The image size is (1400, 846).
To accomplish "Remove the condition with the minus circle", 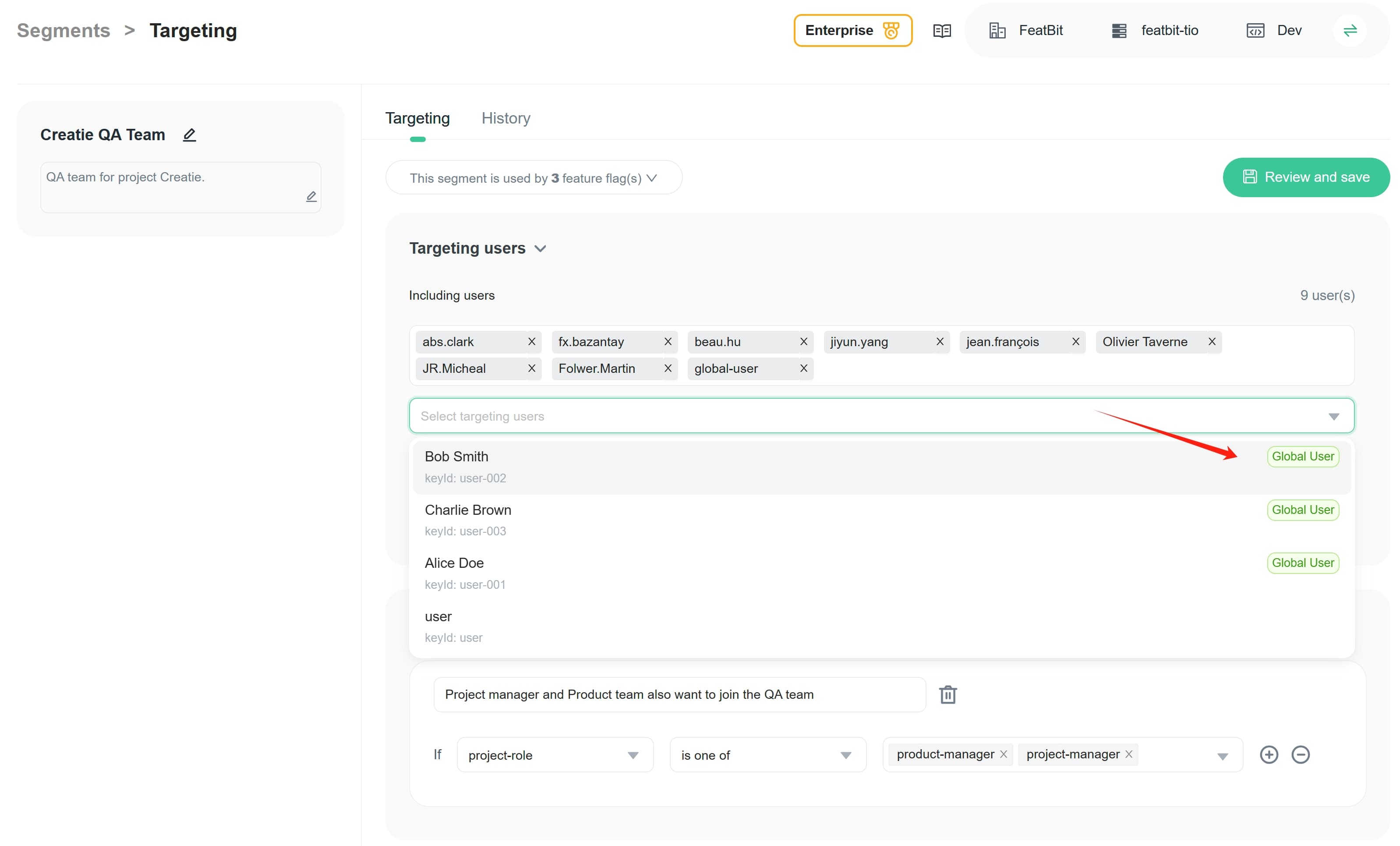I will [1300, 754].
